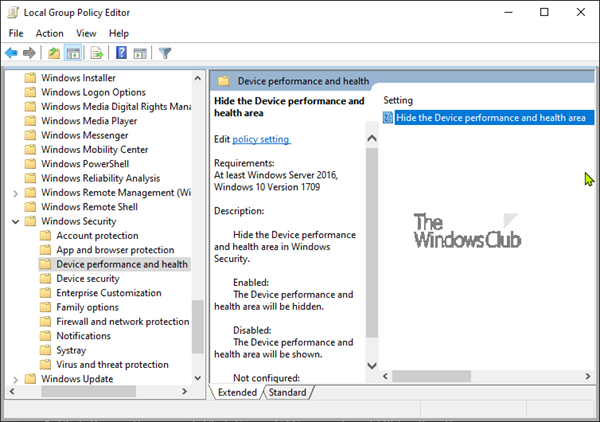Click the Windows PowerShell folder icon
This screenshot has height=422, width=600.
[30, 164]
